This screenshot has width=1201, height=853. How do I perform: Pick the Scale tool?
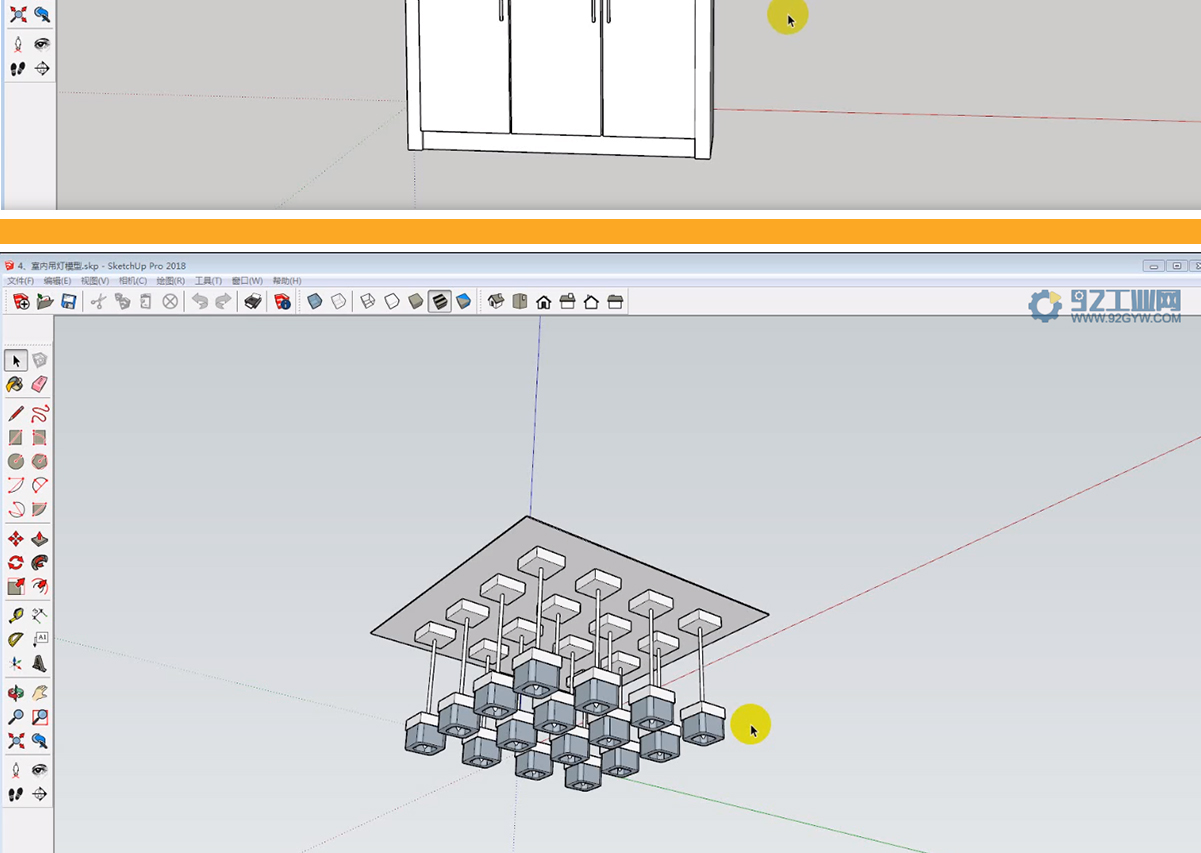tap(16, 587)
